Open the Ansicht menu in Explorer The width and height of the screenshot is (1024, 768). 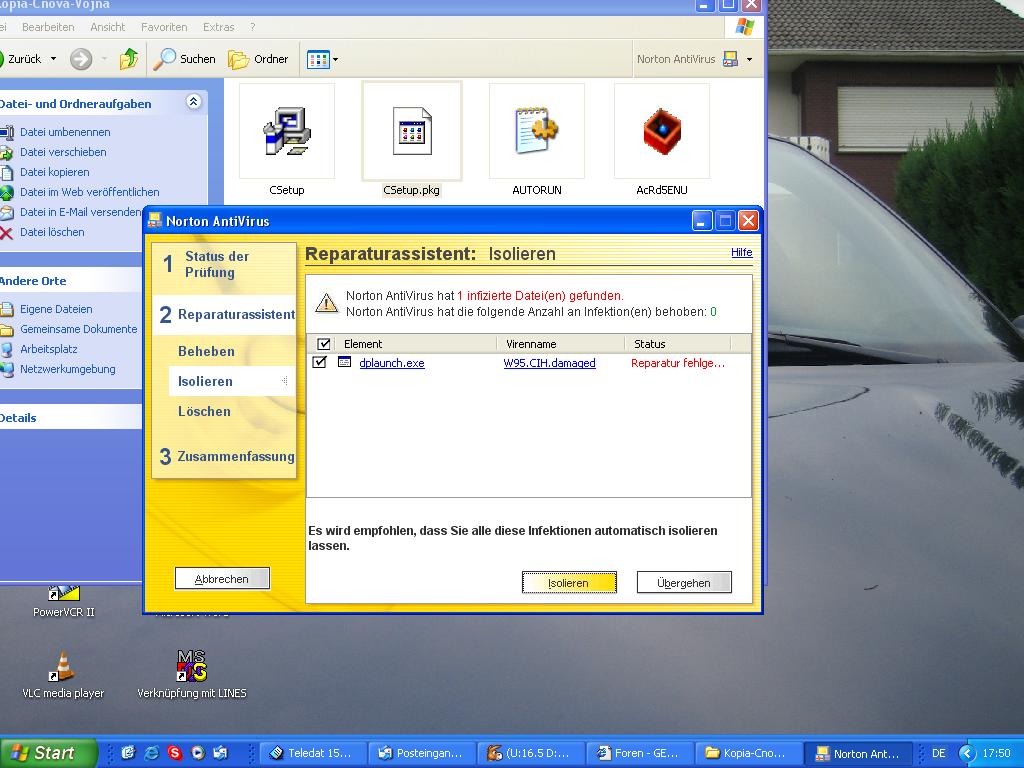point(108,27)
